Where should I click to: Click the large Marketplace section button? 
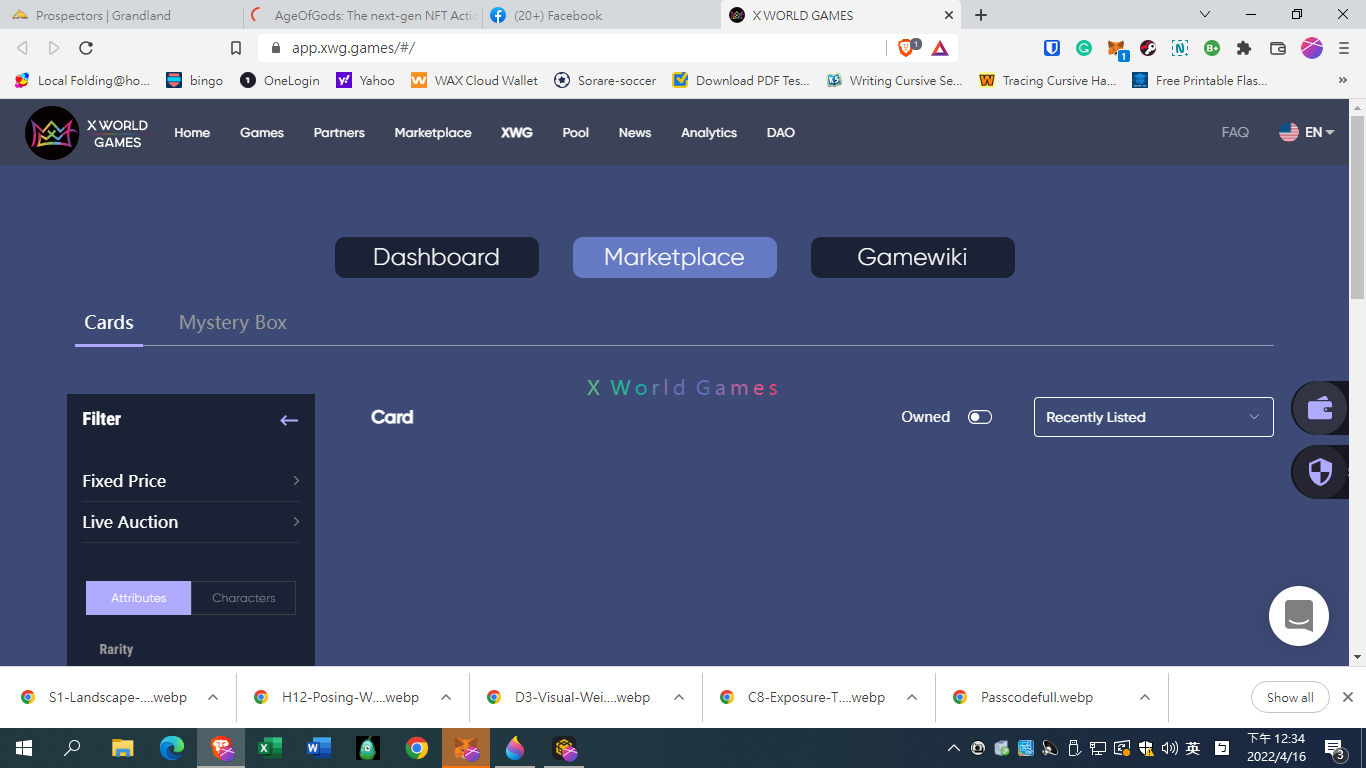pyautogui.click(x=675, y=257)
